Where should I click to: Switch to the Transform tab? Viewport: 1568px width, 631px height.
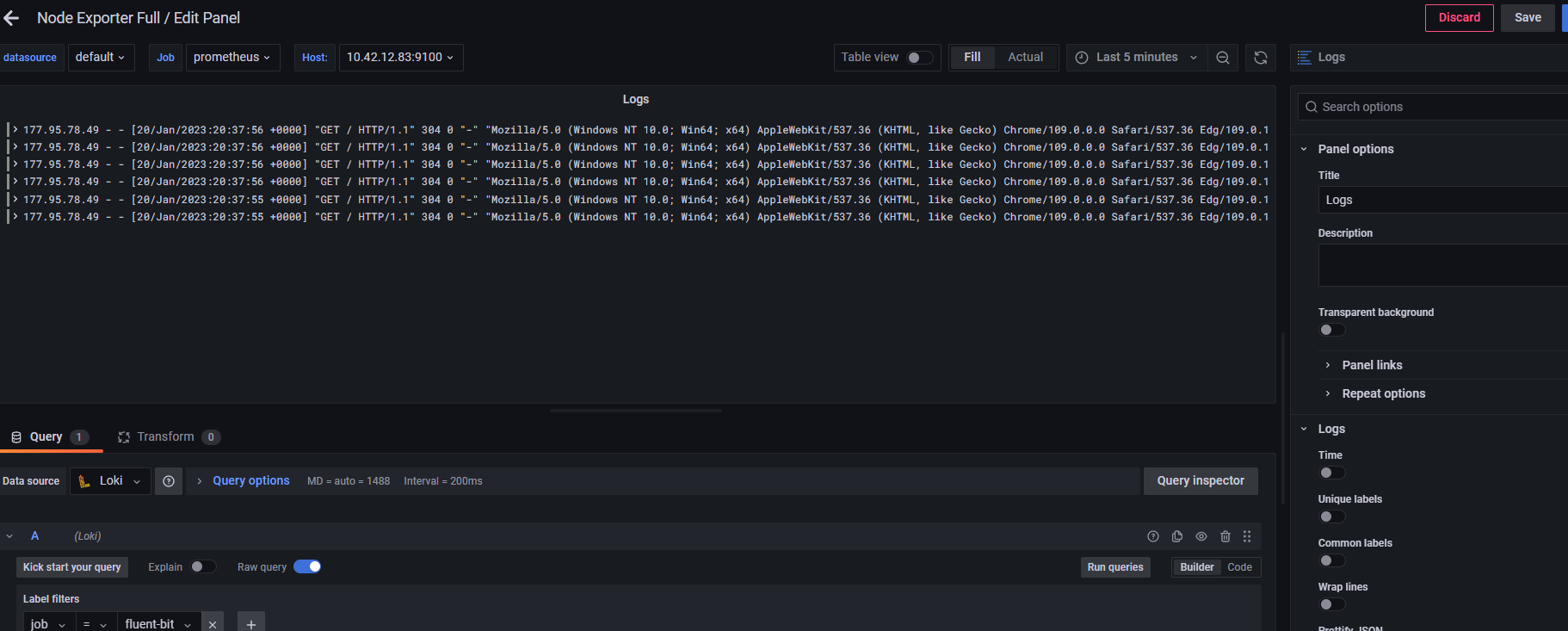click(x=170, y=437)
